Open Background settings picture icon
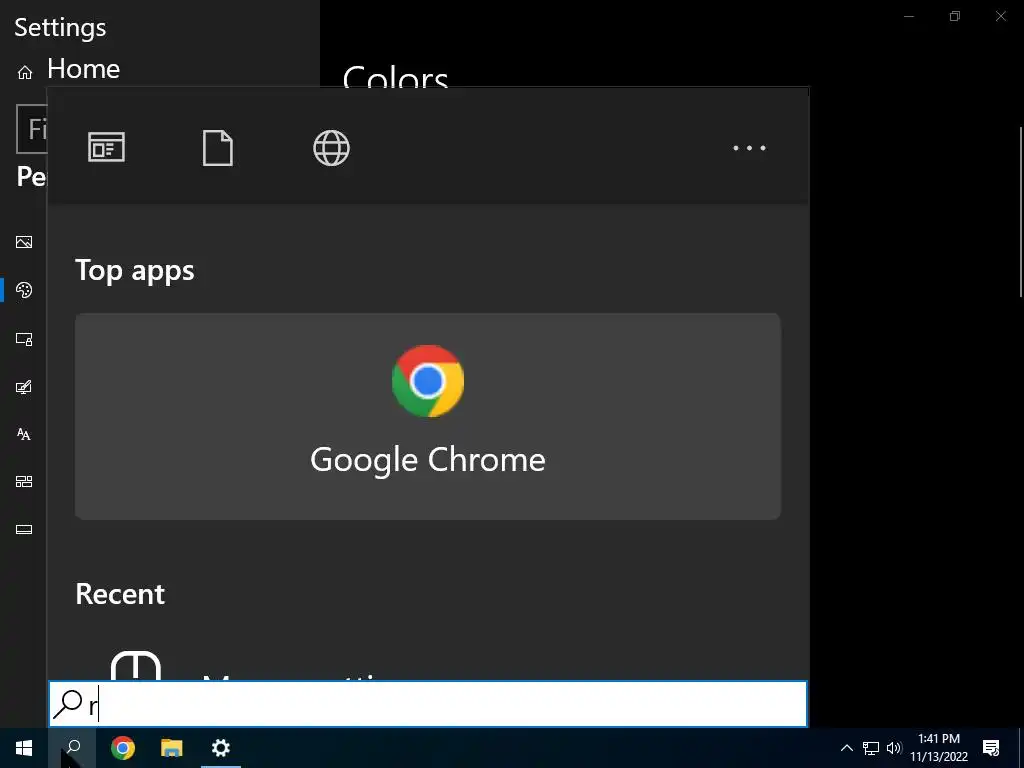Viewport: 1024px width, 768px height. [24, 242]
